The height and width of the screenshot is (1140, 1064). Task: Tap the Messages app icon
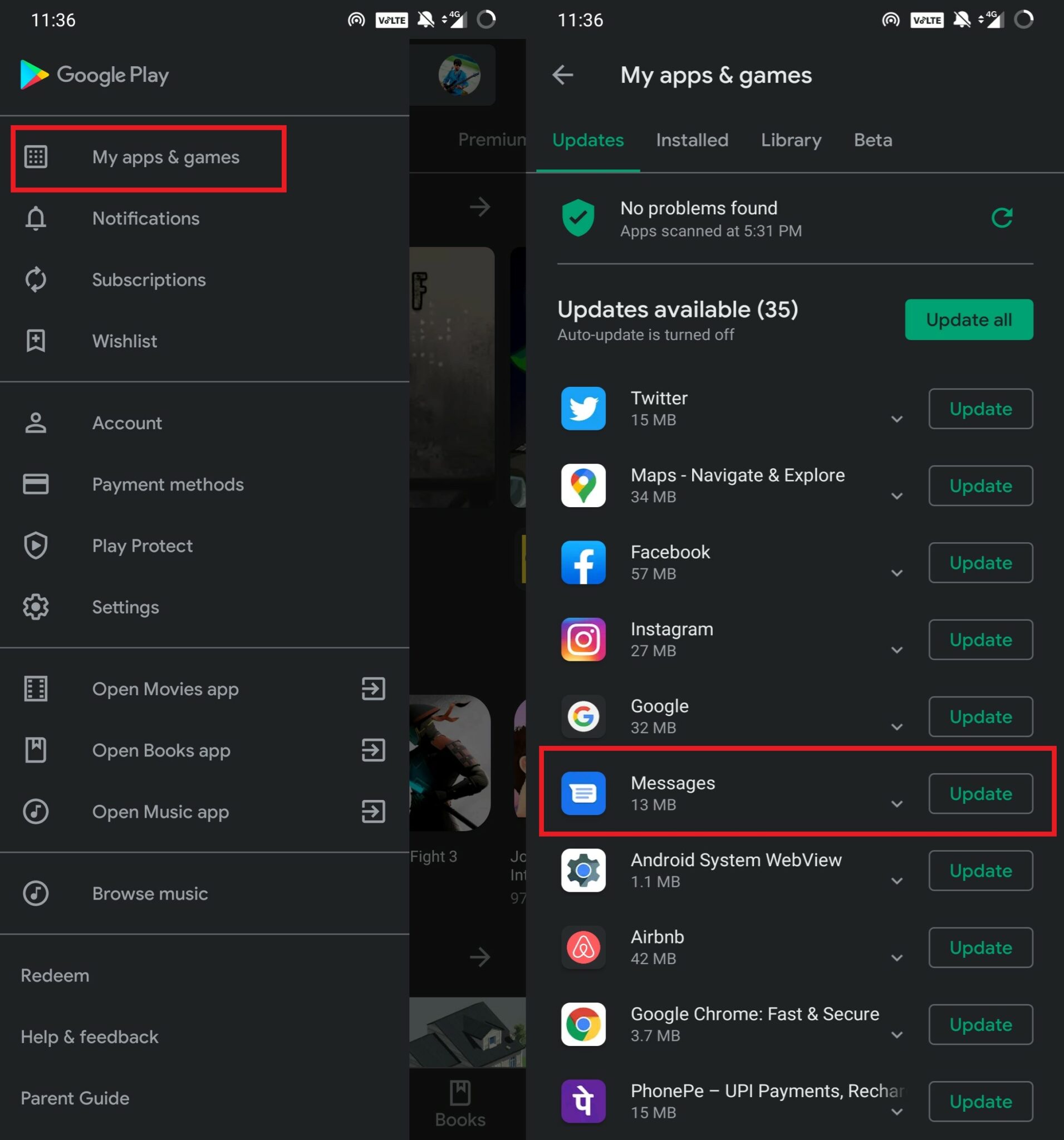[x=584, y=794]
